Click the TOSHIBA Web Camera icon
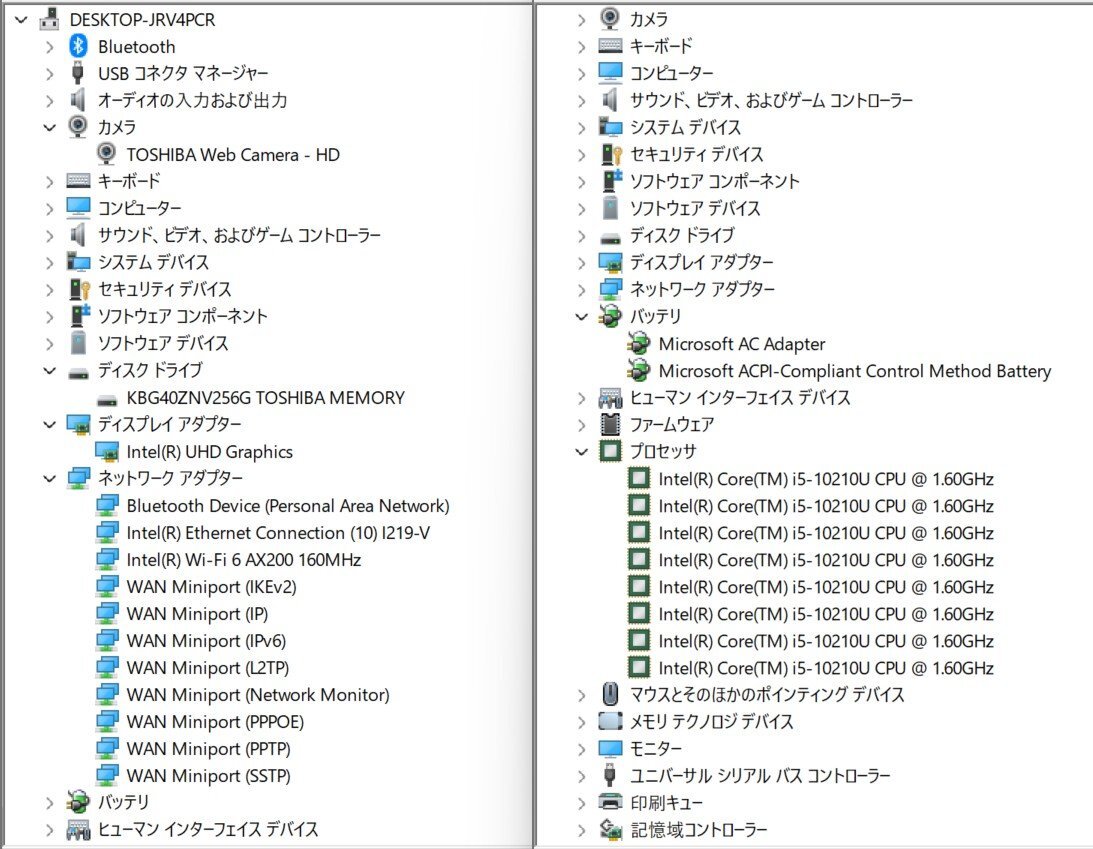This screenshot has height=849, width=1093. tap(107, 154)
